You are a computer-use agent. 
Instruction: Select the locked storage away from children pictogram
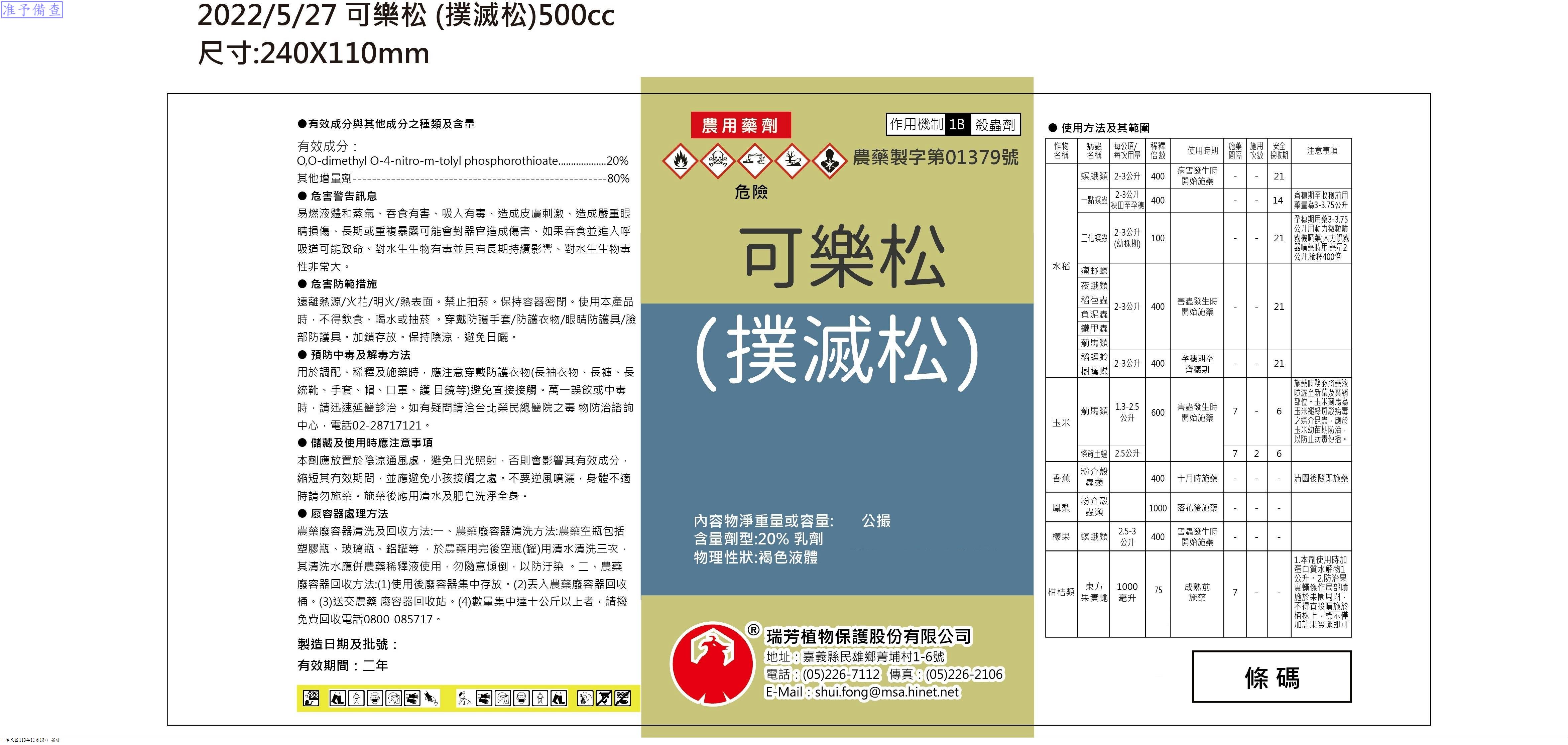[311, 698]
